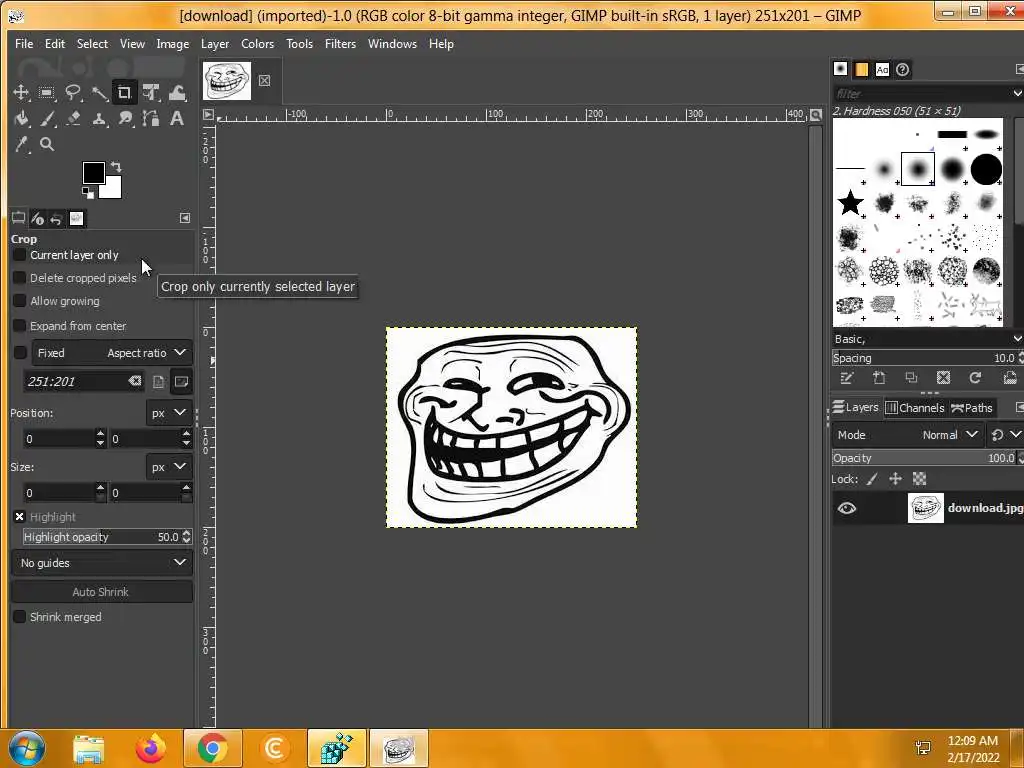Click the white background color swatch
1024x768 pixels.
click(x=112, y=189)
